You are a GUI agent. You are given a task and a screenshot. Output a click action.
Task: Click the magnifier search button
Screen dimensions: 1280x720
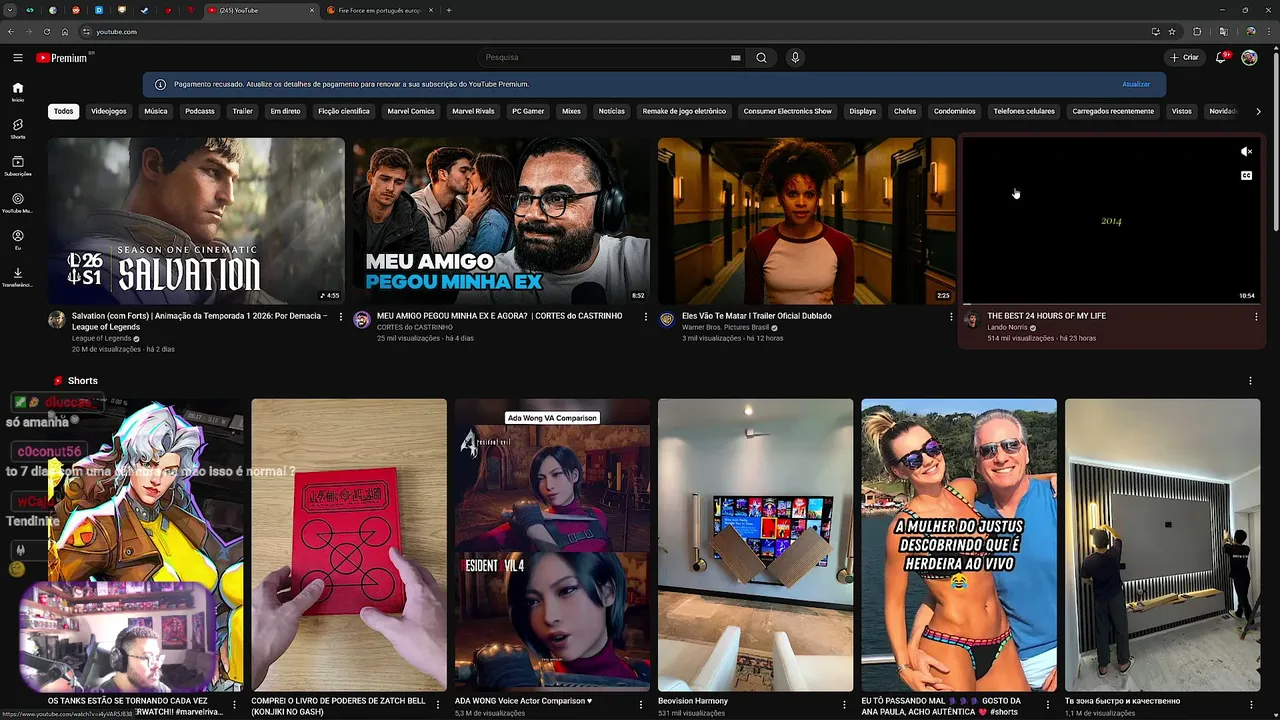[x=761, y=58]
